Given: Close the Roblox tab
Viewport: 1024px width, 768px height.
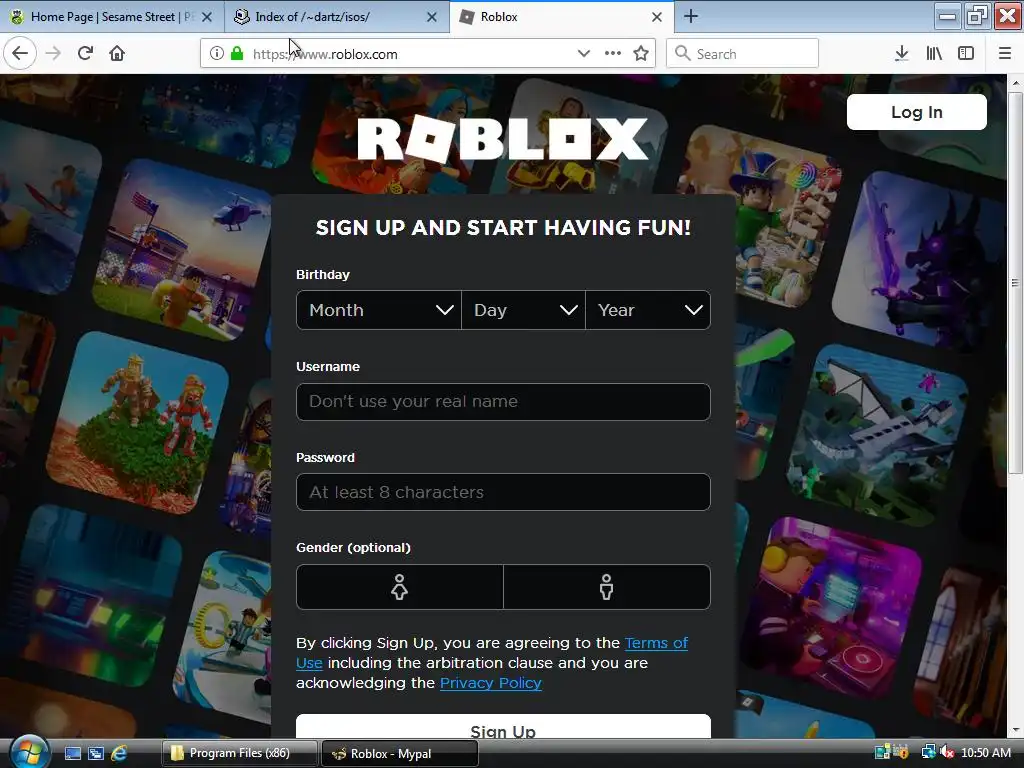Looking at the screenshot, I should click(x=657, y=17).
